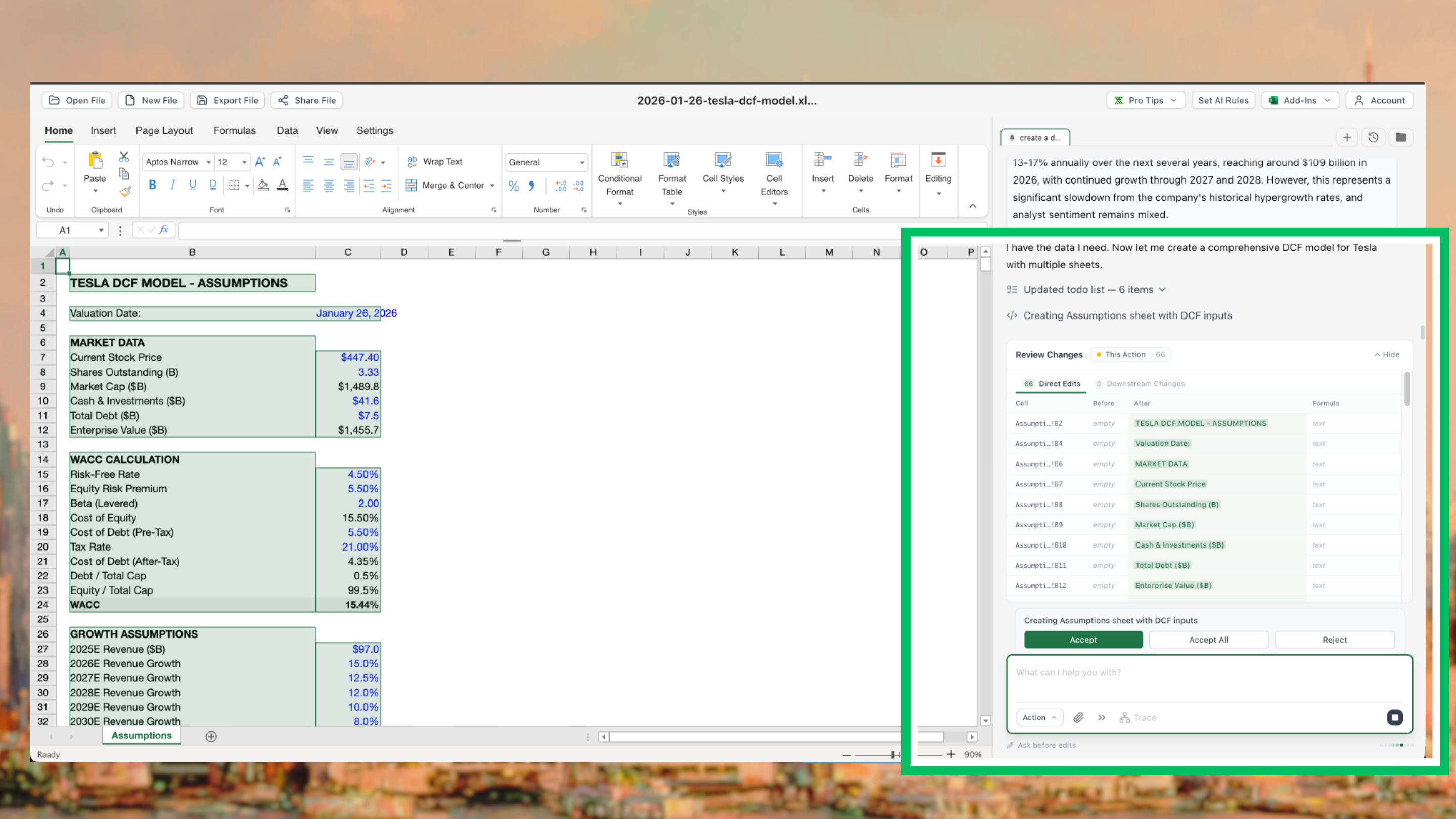Collapse the ribbon with the chevron
Image resolution: width=1456 pixels, height=819 pixels.
pos(973,206)
